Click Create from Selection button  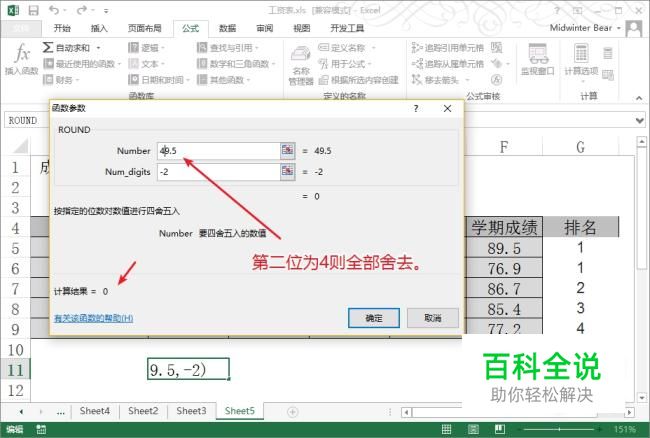pyautogui.click(x=359, y=80)
